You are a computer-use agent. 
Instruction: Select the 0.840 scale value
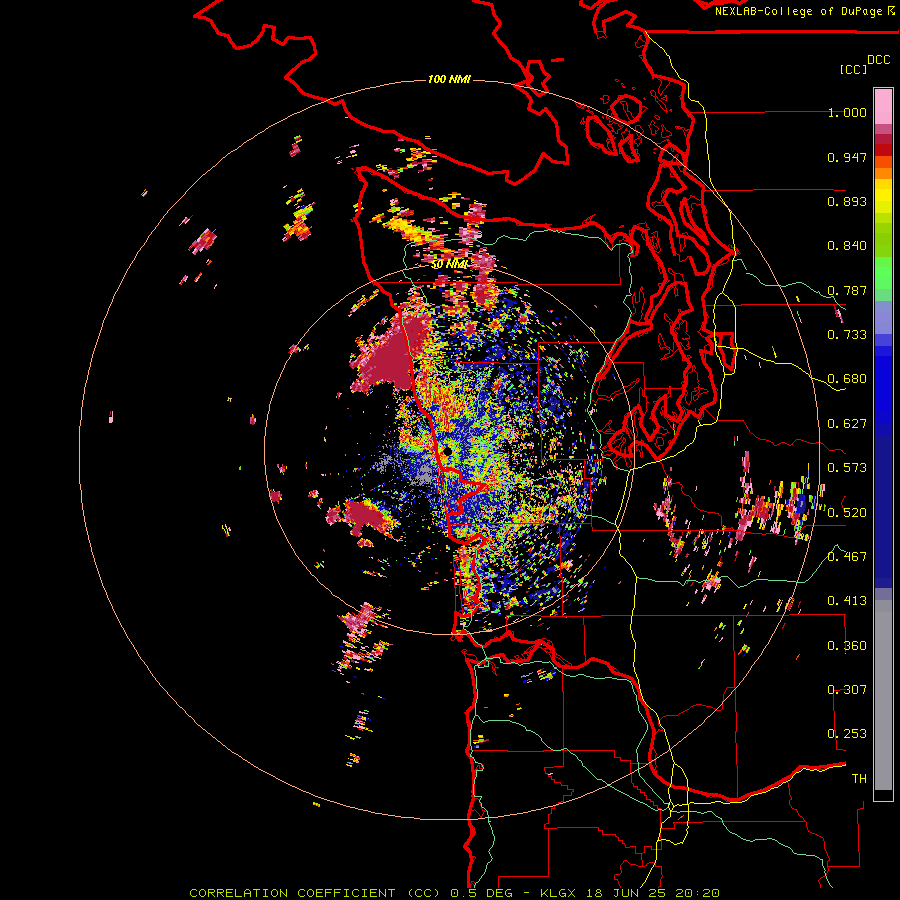coord(847,246)
